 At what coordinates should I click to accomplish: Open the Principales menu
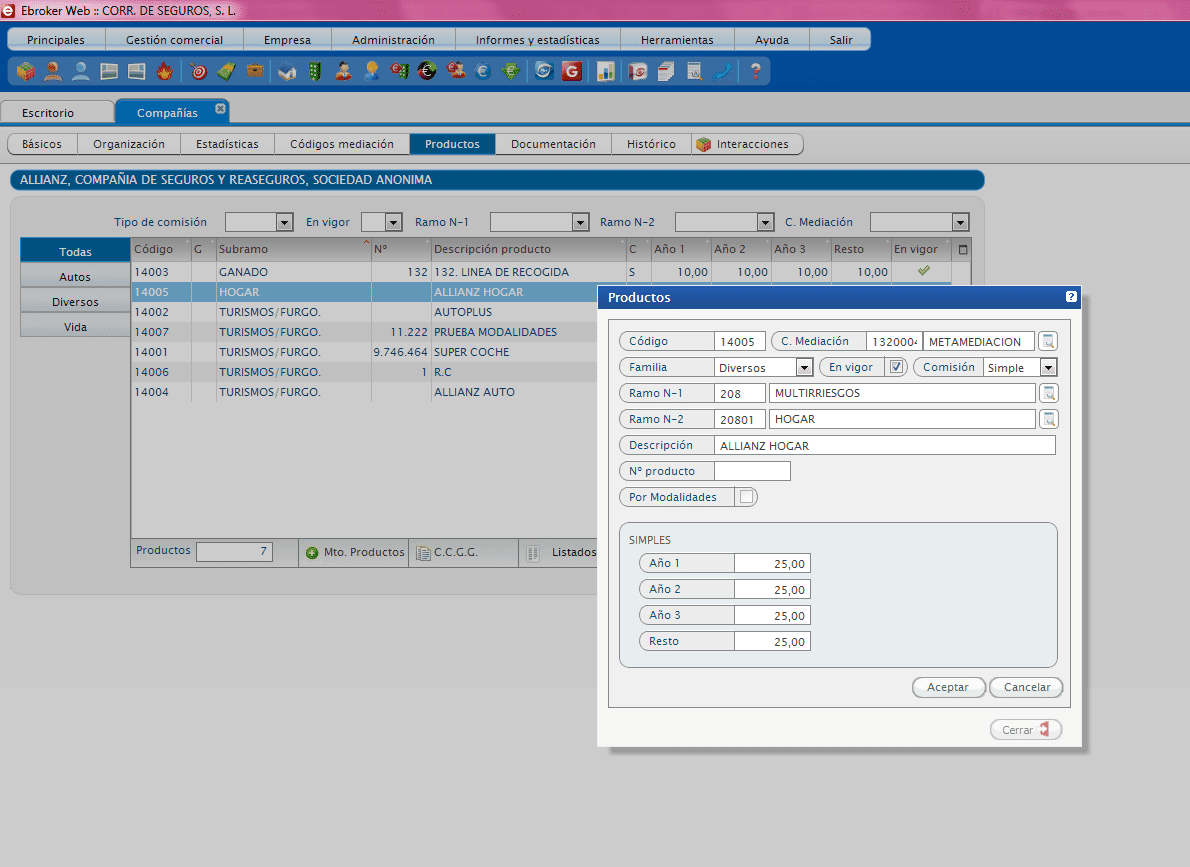pyautogui.click(x=56, y=39)
